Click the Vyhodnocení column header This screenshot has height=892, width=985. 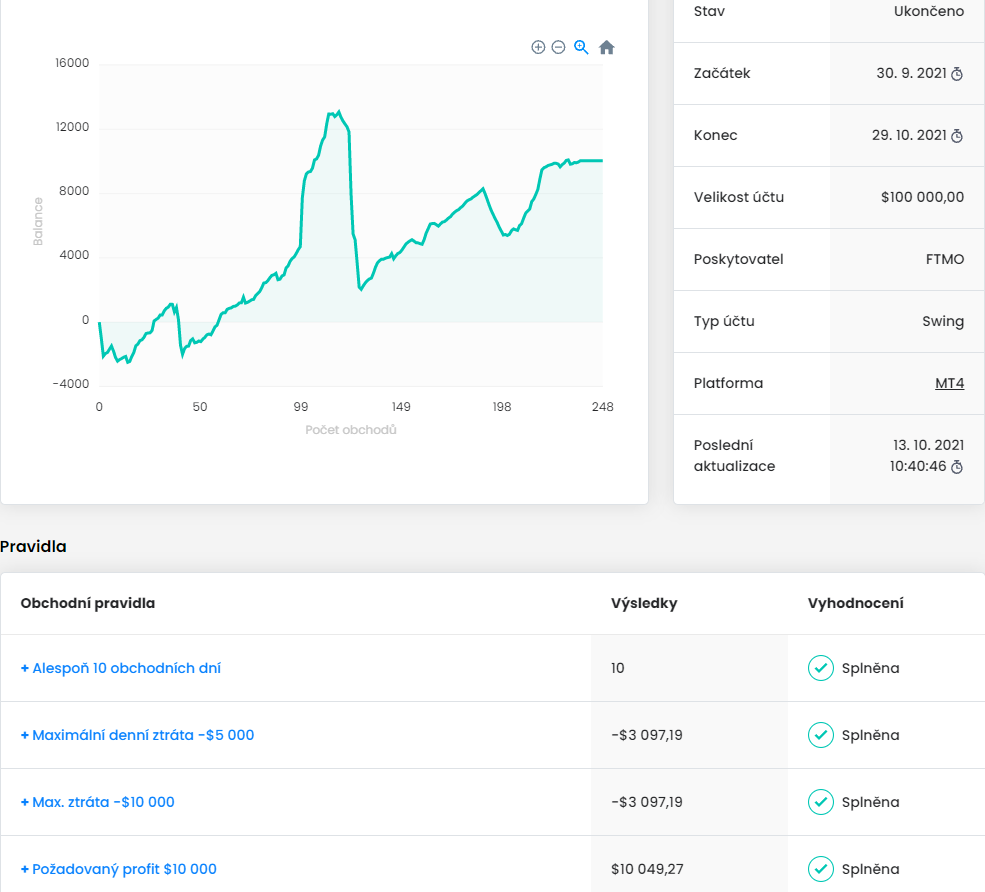(x=855, y=603)
